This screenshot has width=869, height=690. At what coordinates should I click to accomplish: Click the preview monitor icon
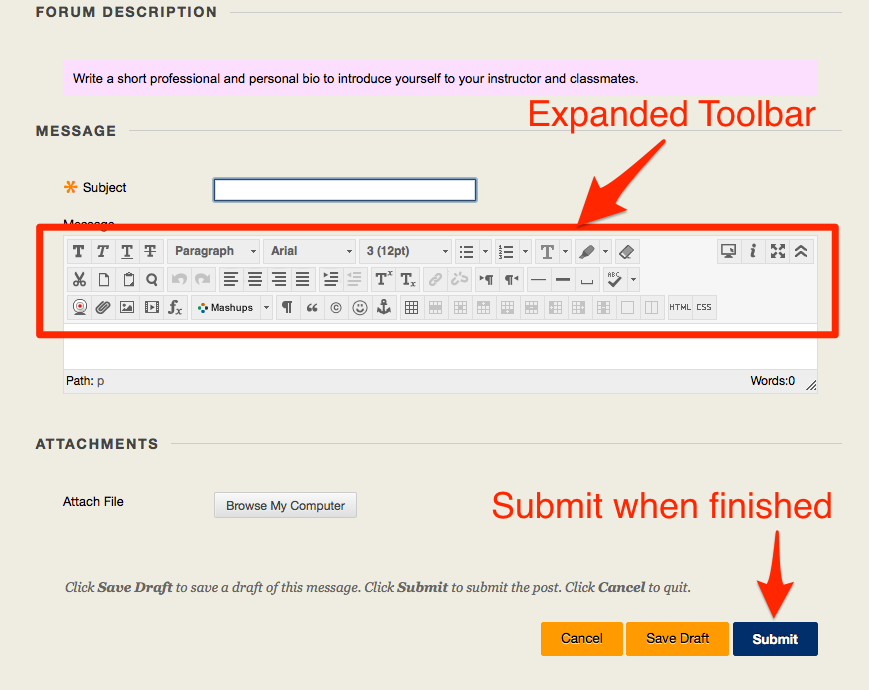pos(728,252)
